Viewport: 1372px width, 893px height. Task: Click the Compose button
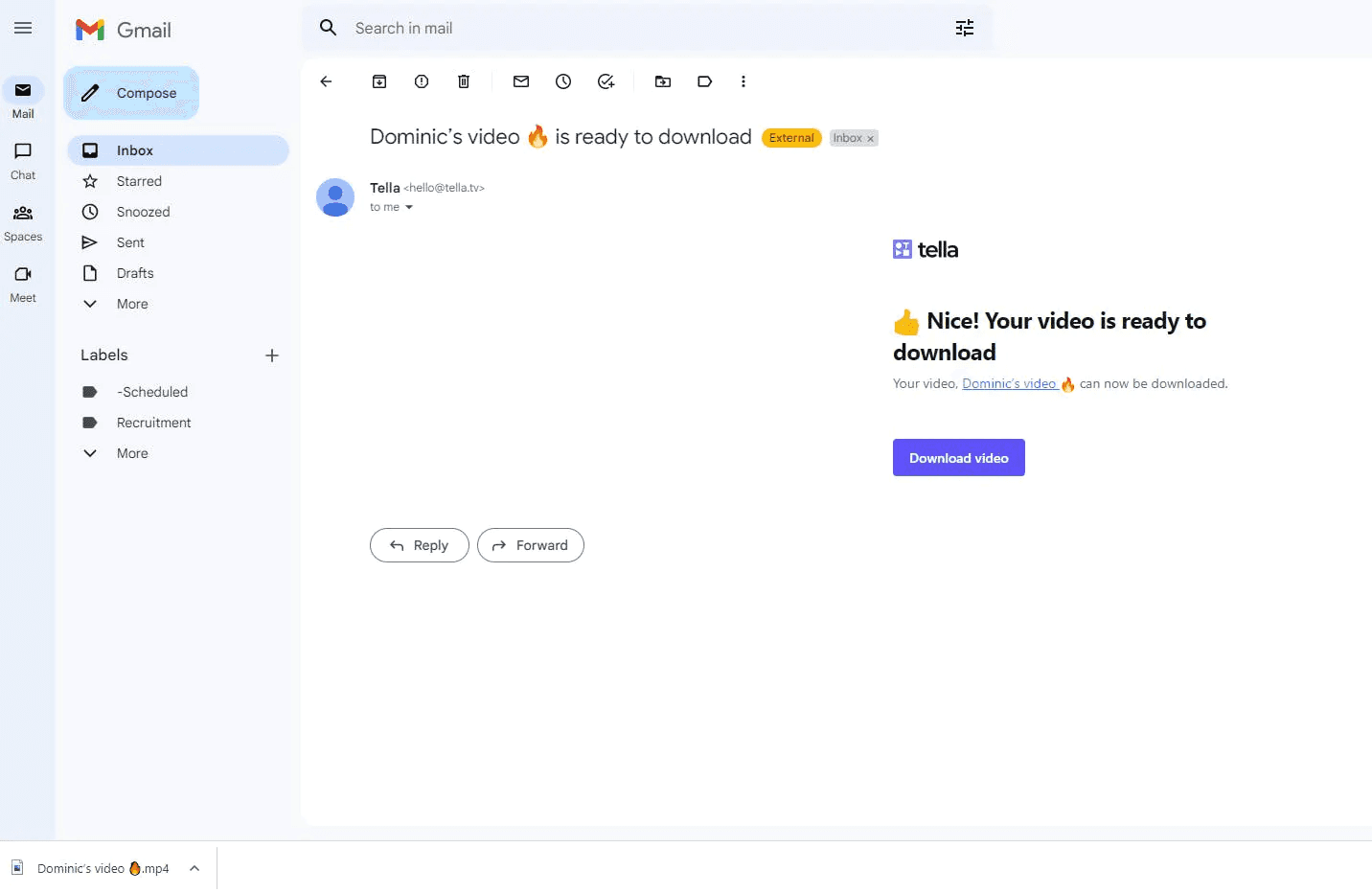pyautogui.click(x=131, y=93)
